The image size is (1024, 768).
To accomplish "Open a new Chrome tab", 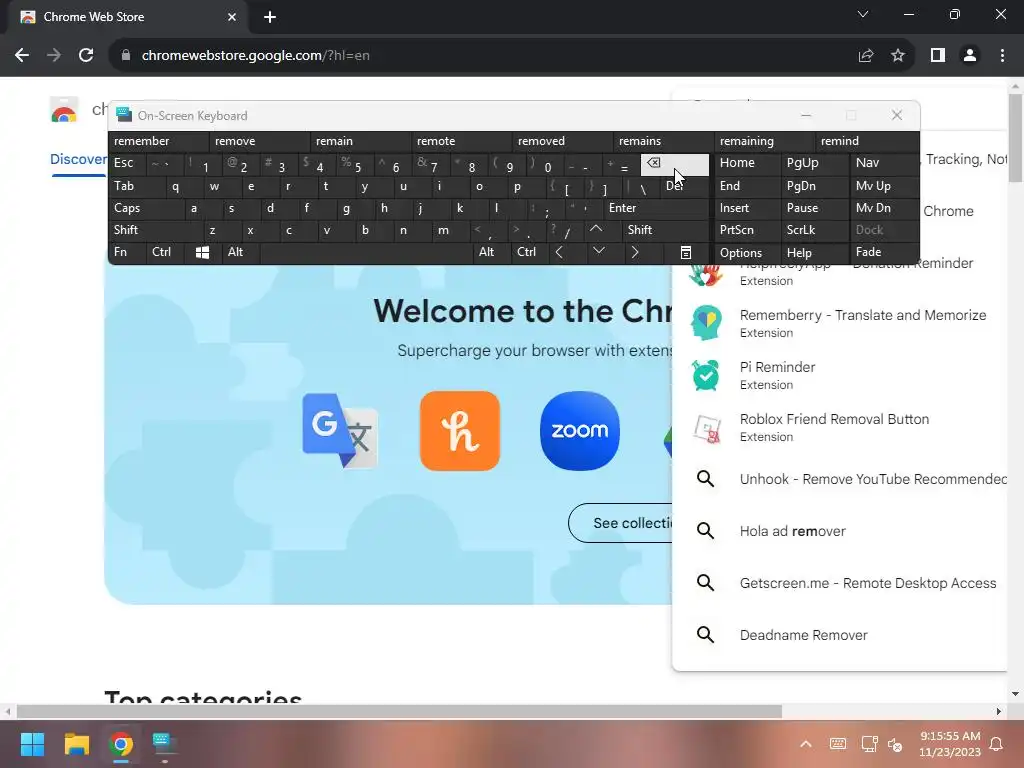I will click(270, 17).
